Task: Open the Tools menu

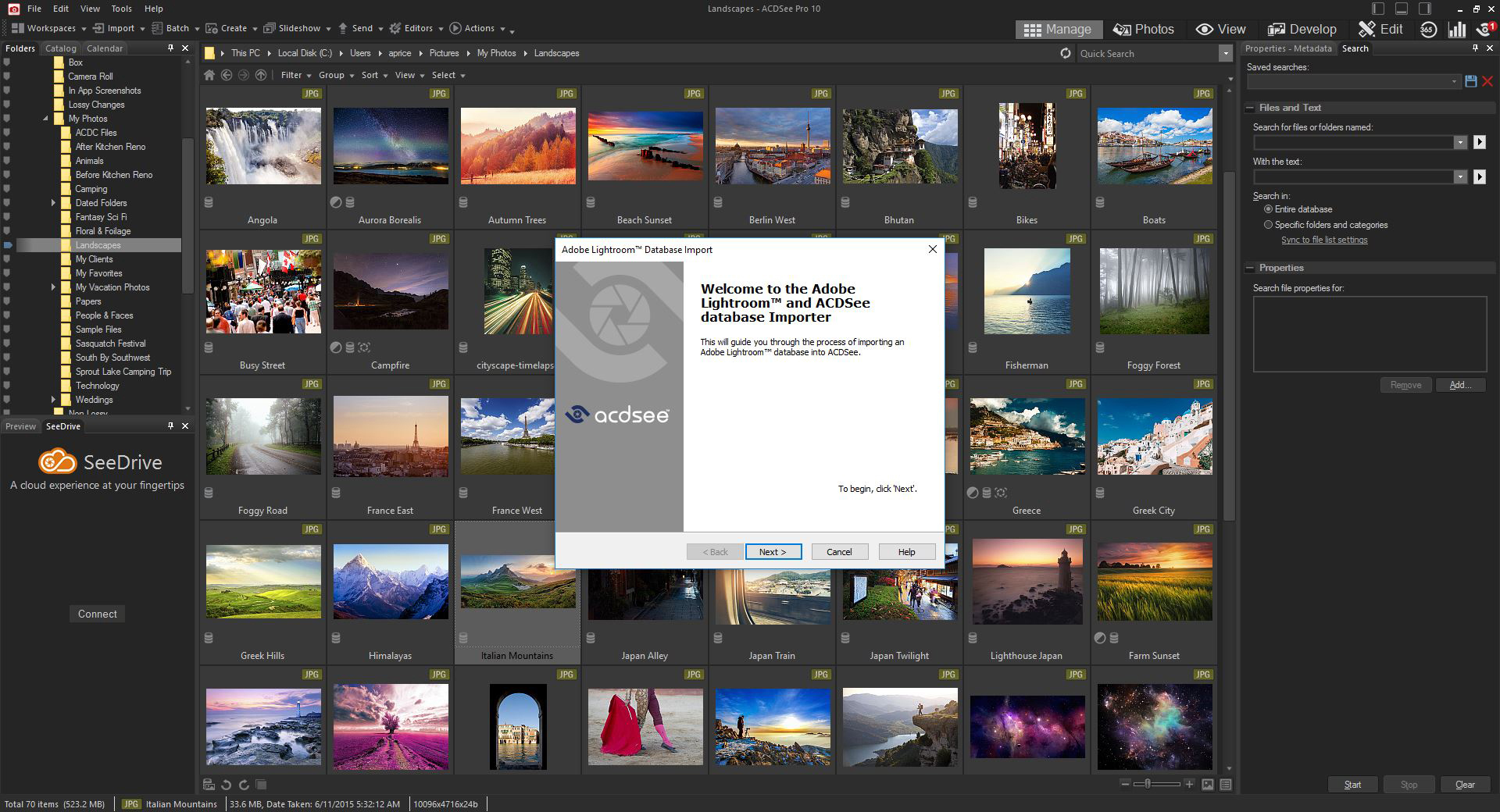Action: 121,9
